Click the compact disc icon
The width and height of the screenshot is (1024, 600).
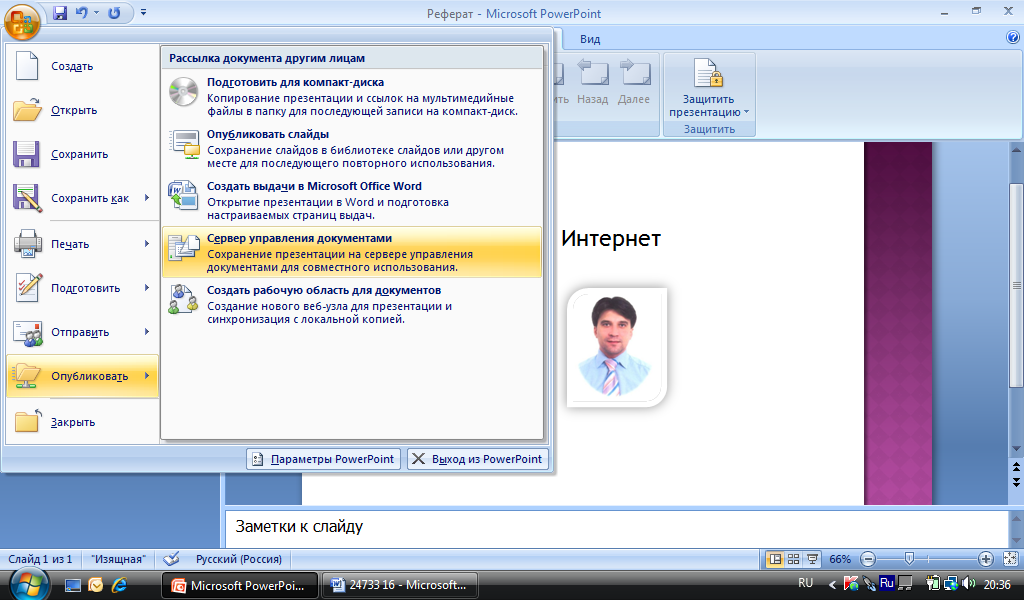[183, 92]
